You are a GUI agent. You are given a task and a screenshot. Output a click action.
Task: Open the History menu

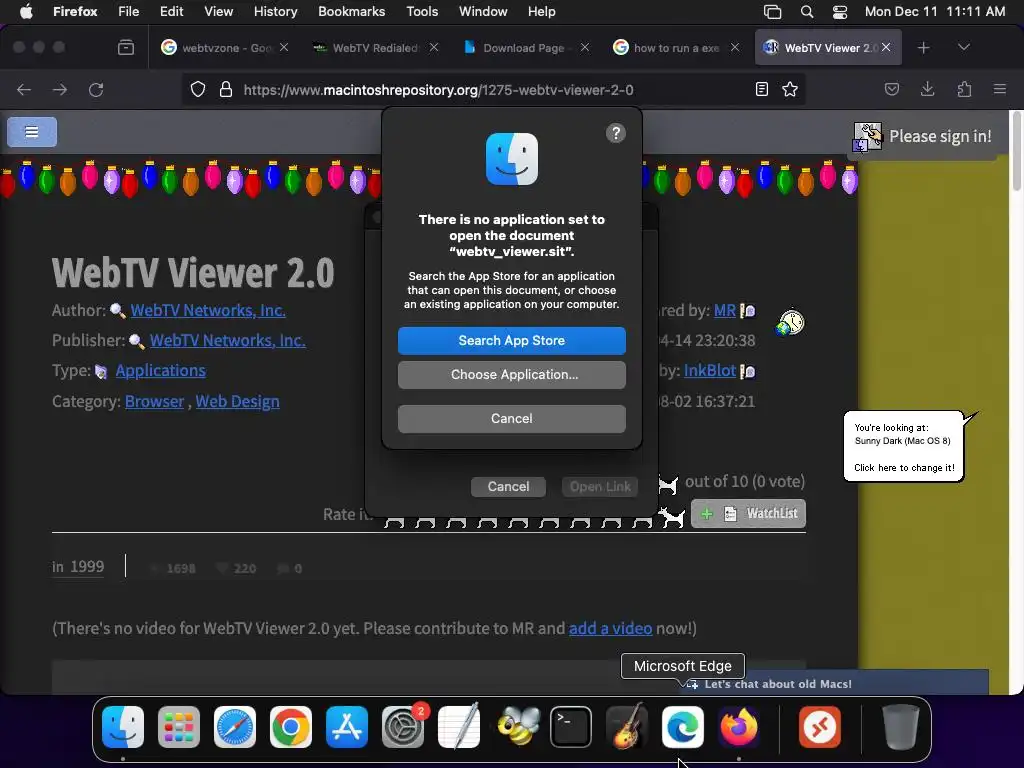(x=276, y=12)
